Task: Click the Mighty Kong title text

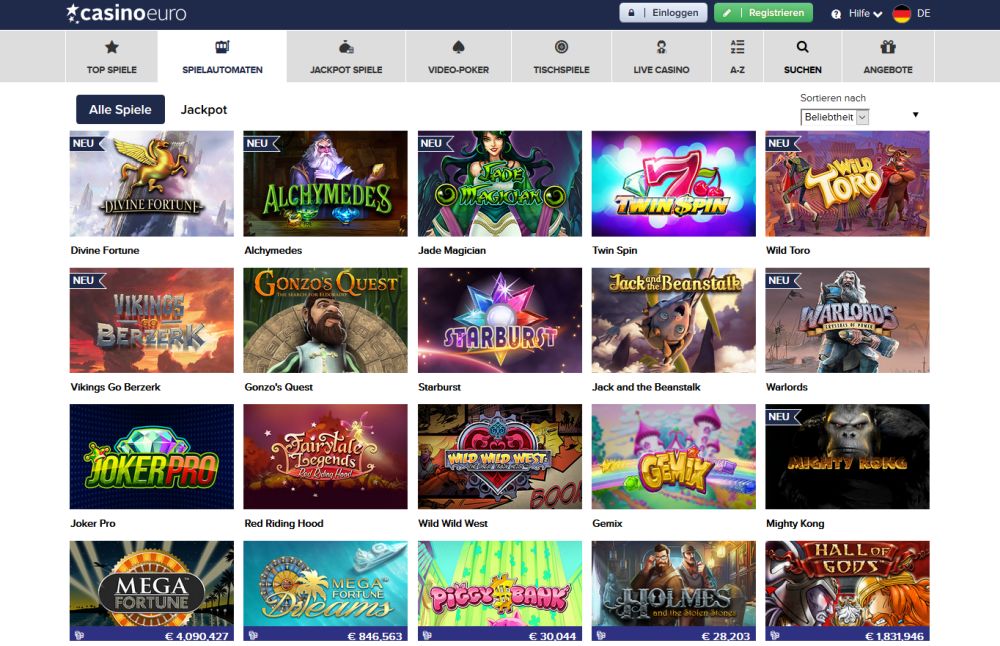Action: tap(795, 524)
